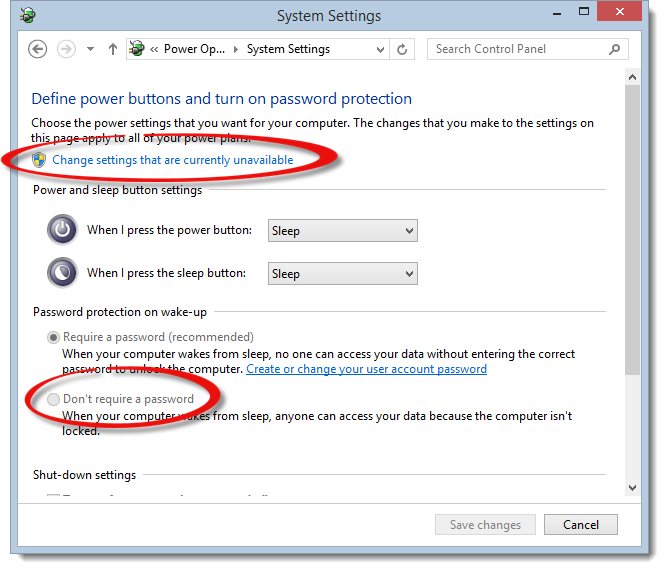Click the search magnifier icon
Viewport: 664px width, 569px height.
pyautogui.click(x=614, y=49)
